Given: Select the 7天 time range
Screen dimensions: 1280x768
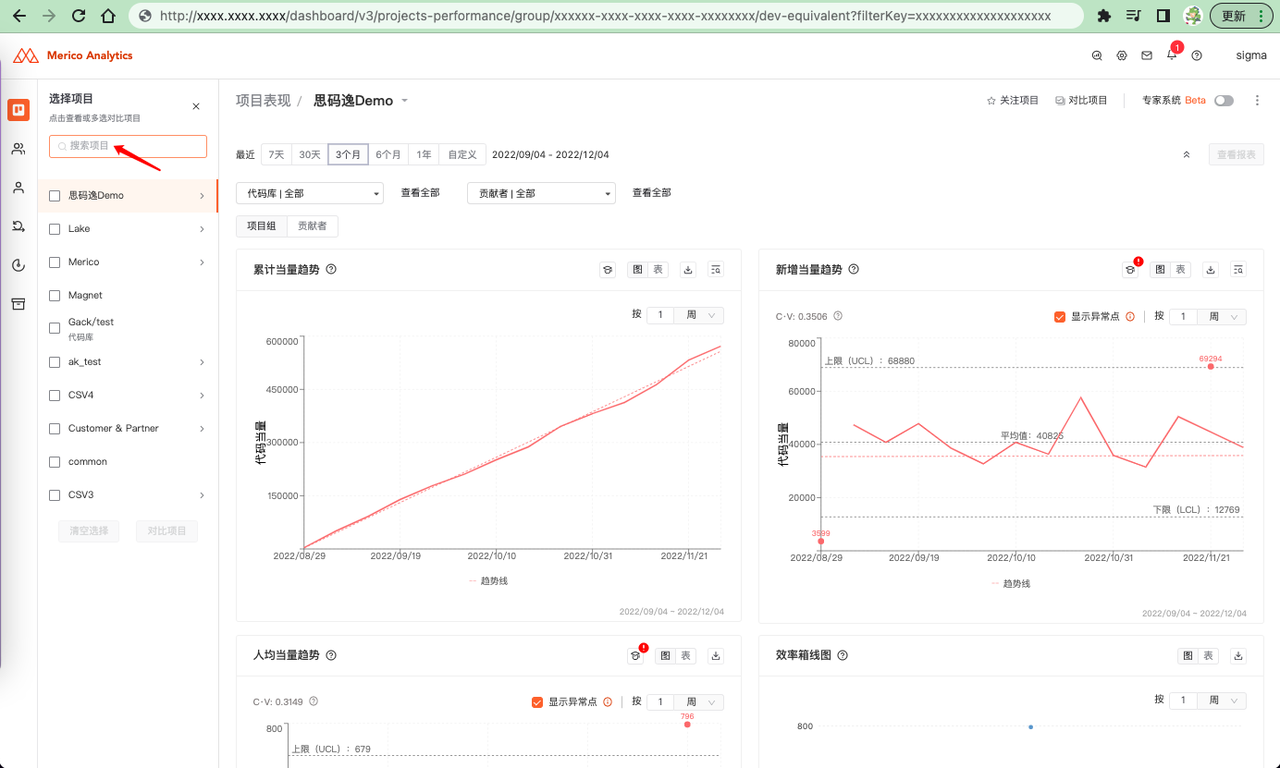Looking at the screenshot, I should (277, 155).
